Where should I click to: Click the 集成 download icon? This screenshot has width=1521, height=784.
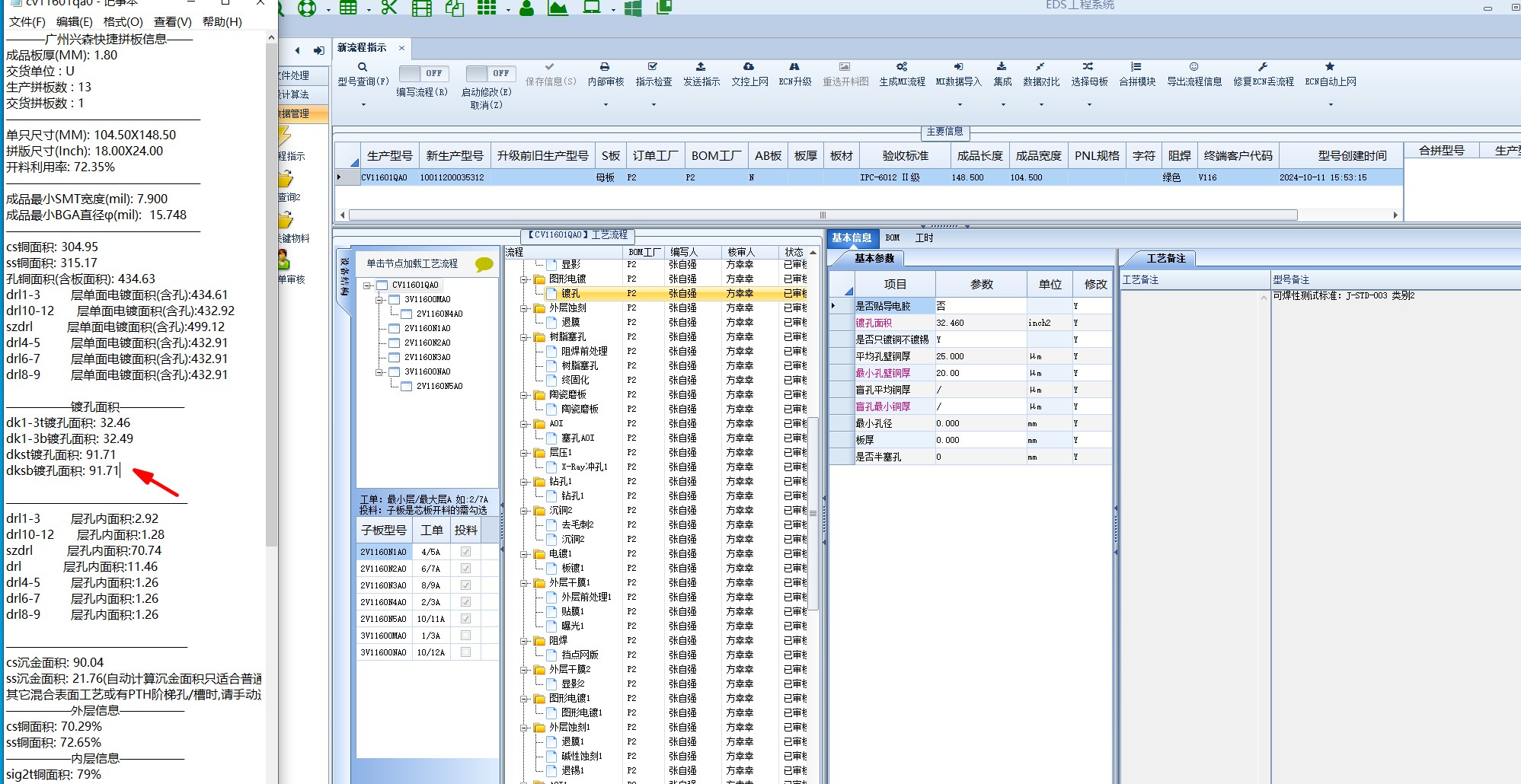point(1002,67)
